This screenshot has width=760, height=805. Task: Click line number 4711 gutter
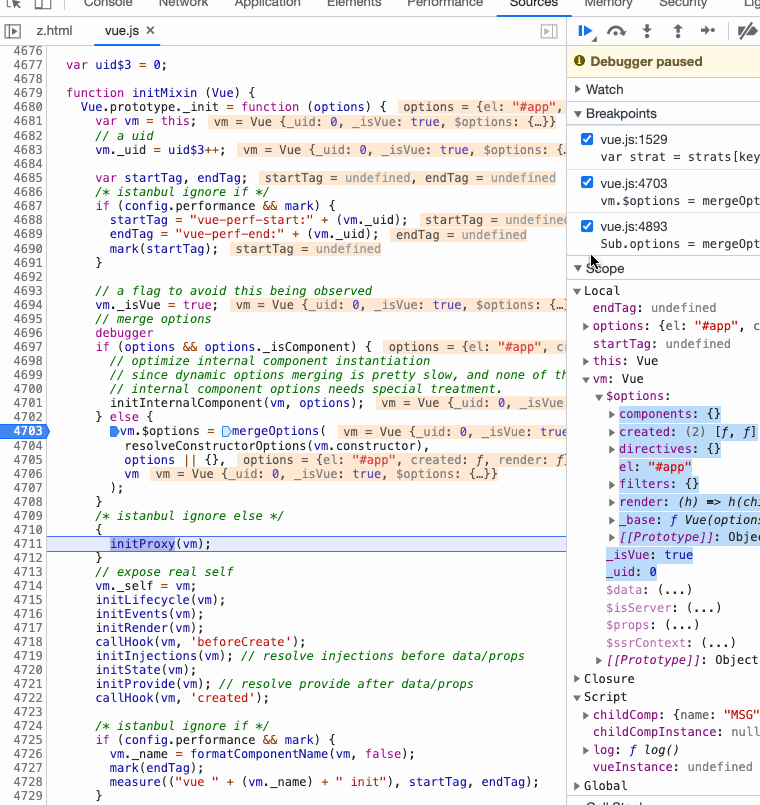(28, 544)
